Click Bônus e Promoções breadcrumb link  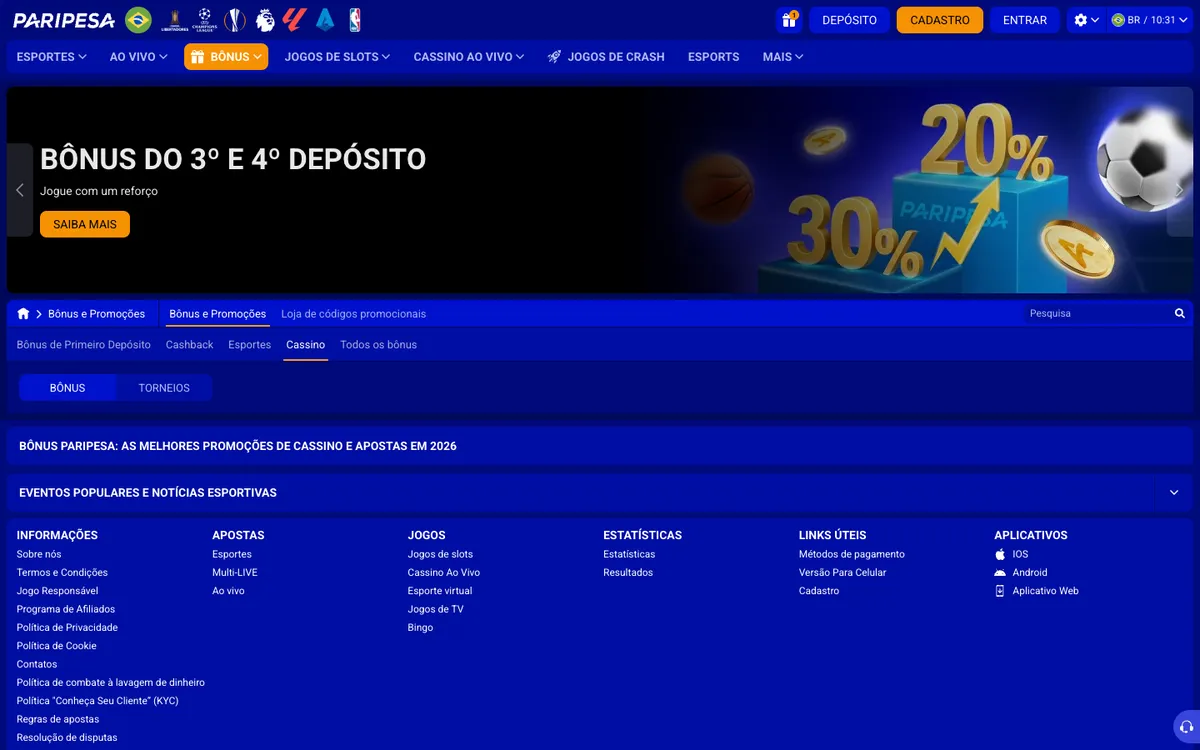tap(96, 314)
